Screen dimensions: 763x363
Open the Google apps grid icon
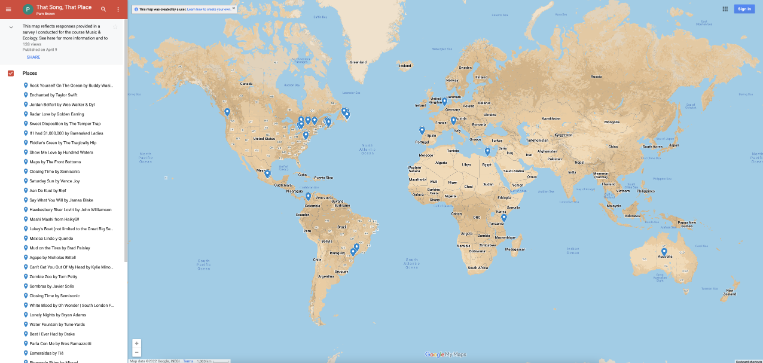click(725, 9)
